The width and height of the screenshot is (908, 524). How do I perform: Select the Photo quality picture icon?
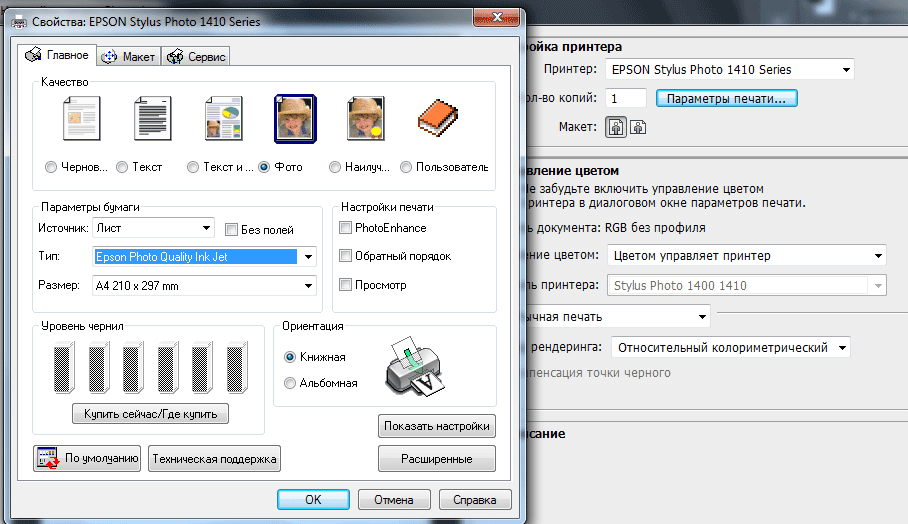tap(295, 119)
